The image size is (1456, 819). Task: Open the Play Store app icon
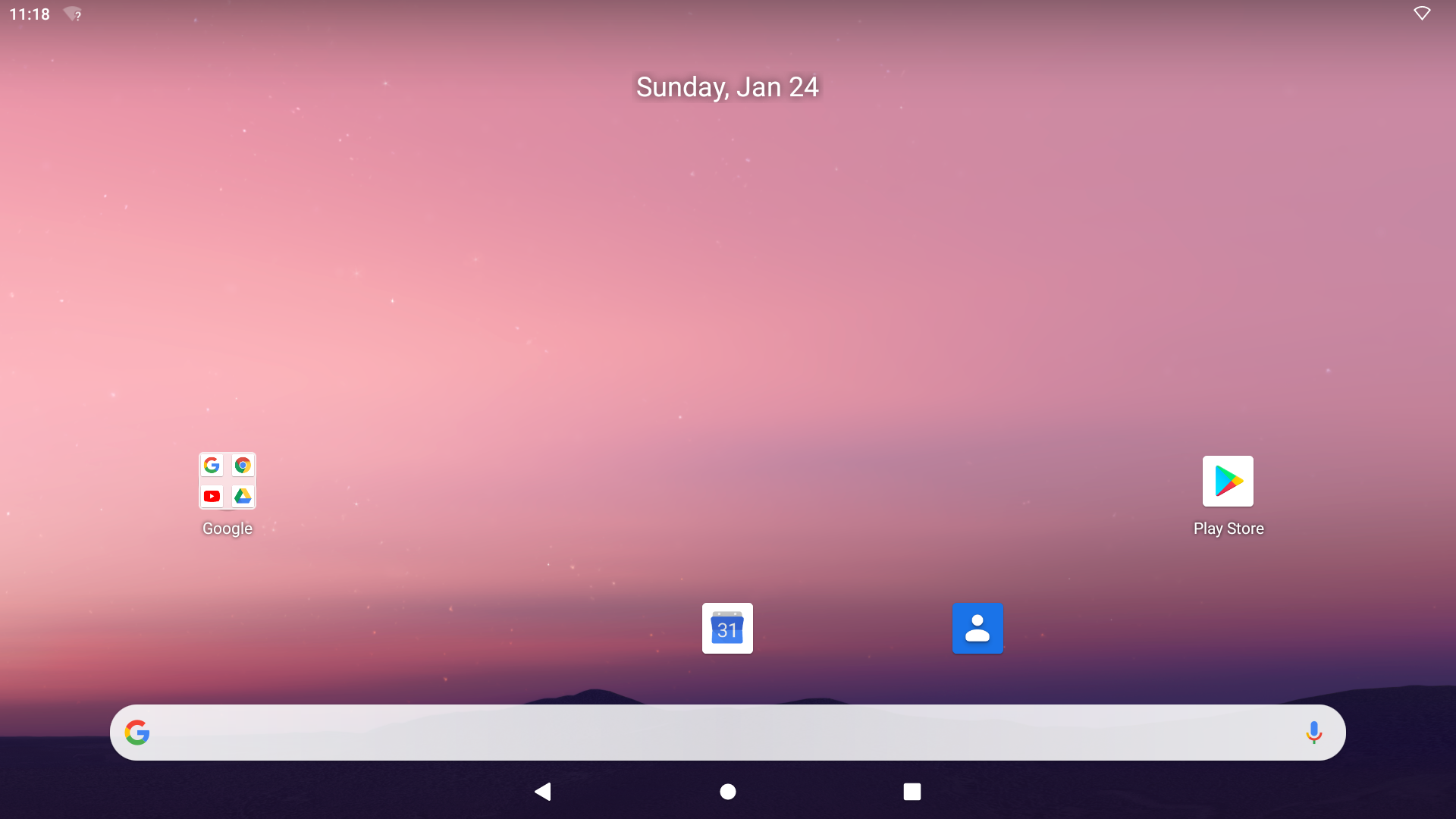click(1228, 481)
